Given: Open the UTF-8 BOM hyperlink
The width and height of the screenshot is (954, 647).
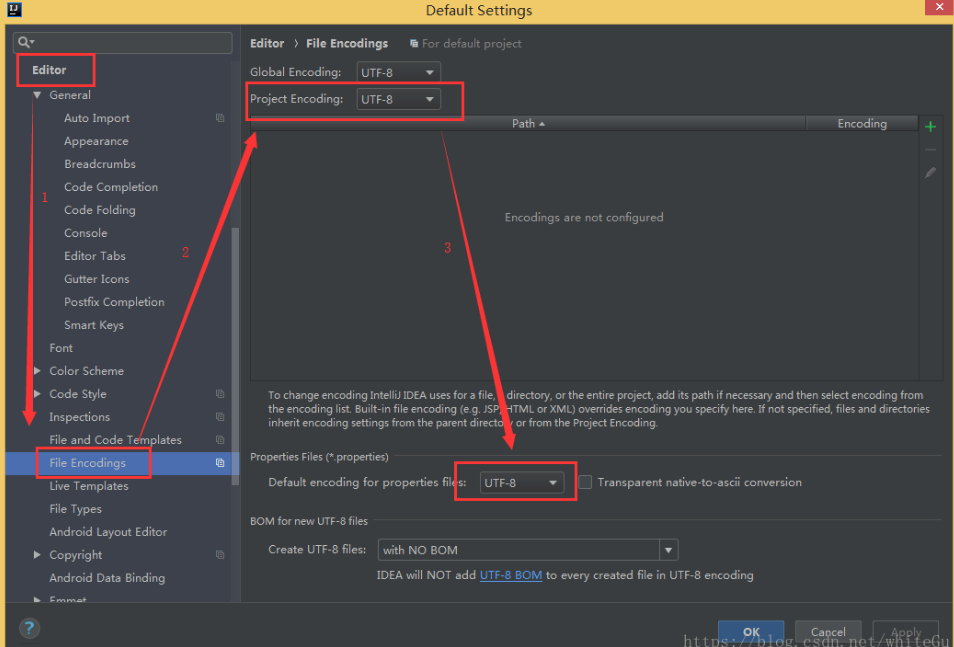Looking at the screenshot, I should tap(510, 575).
